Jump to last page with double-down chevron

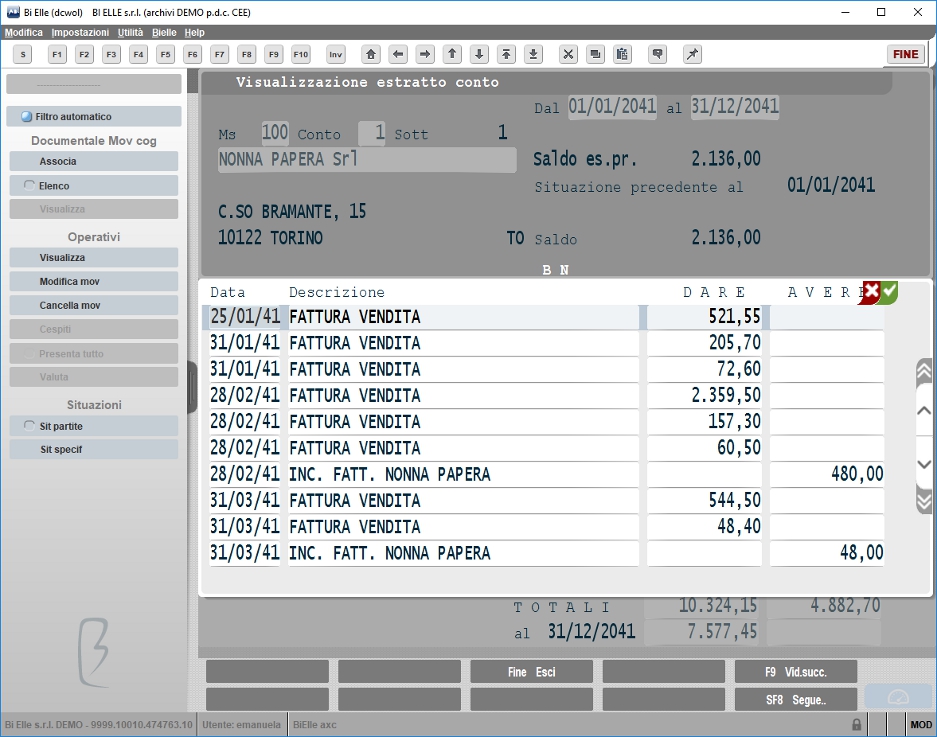coord(924,501)
